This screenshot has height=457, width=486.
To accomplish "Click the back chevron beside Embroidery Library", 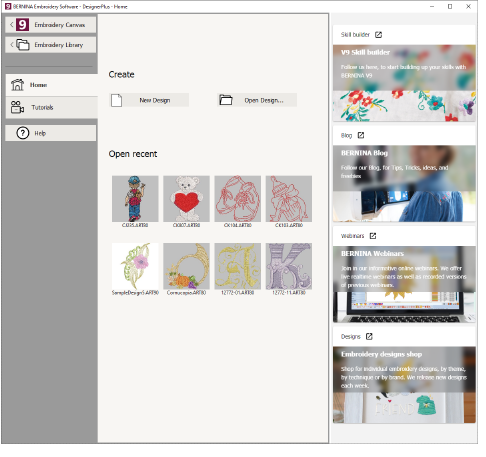I will coord(12,45).
